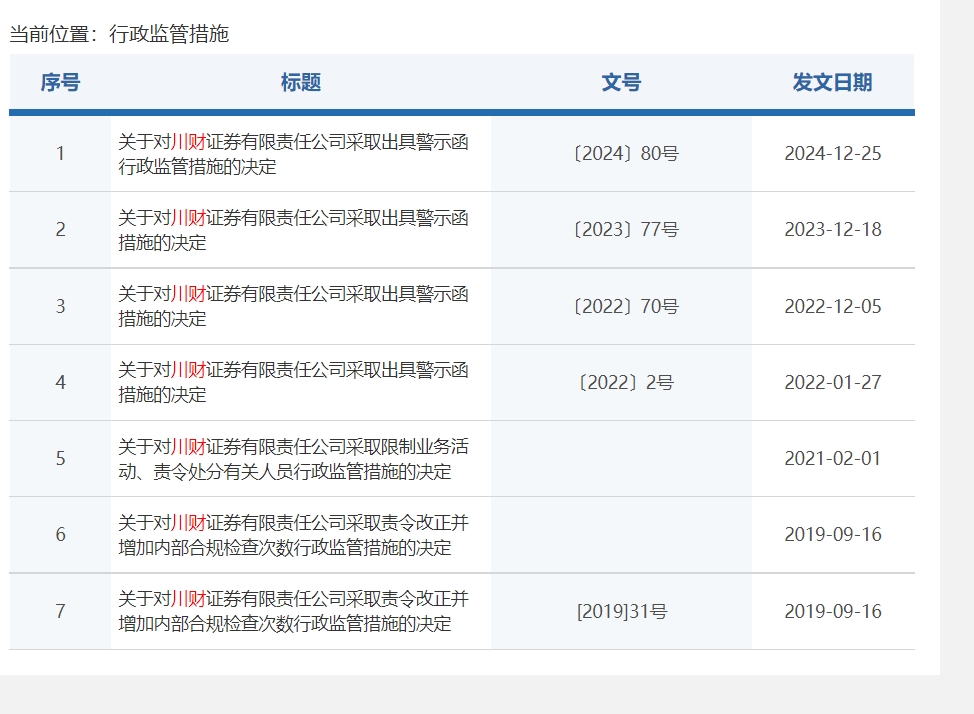Open the 2023-12-18 警示函措施 decision title
Viewport: 974px width, 714px height.
click(x=293, y=230)
